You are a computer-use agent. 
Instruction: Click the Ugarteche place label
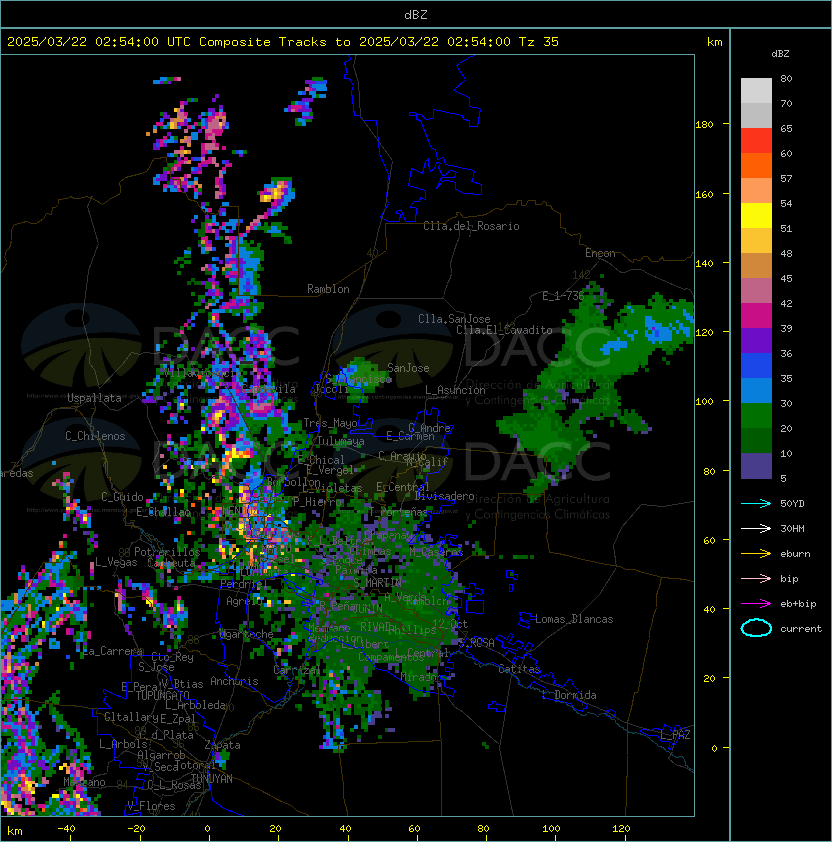pyautogui.click(x=246, y=634)
